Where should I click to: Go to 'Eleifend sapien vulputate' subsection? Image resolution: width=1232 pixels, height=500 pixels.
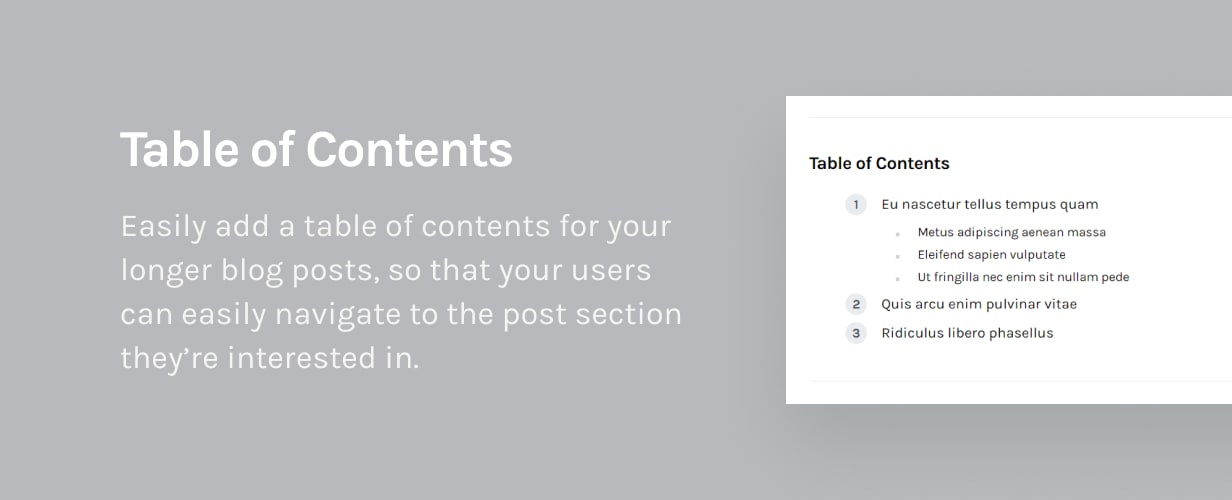[x=991, y=255]
